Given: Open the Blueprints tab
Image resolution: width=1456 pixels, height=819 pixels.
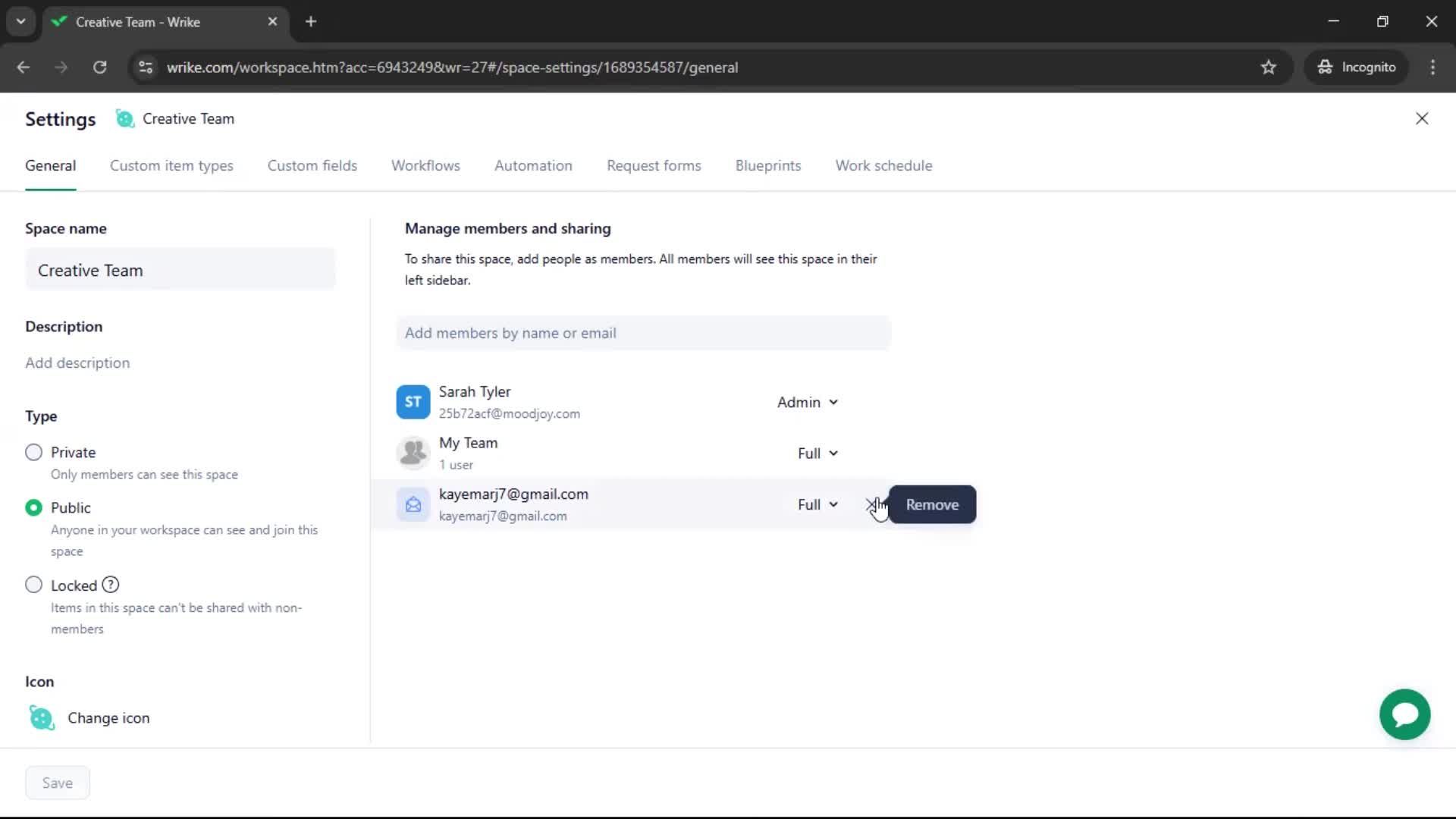Looking at the screenshot, I should (767, 165).
